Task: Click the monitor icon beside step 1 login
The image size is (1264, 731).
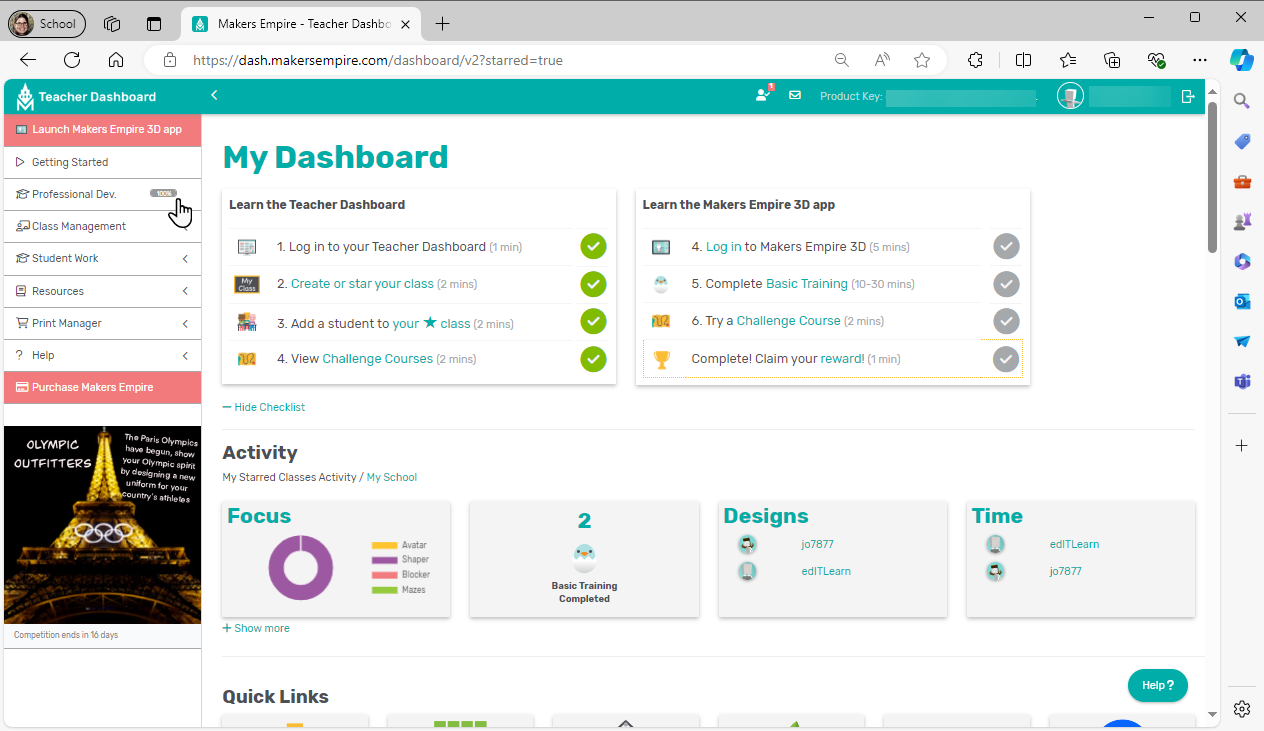Action: click(247, 247)
